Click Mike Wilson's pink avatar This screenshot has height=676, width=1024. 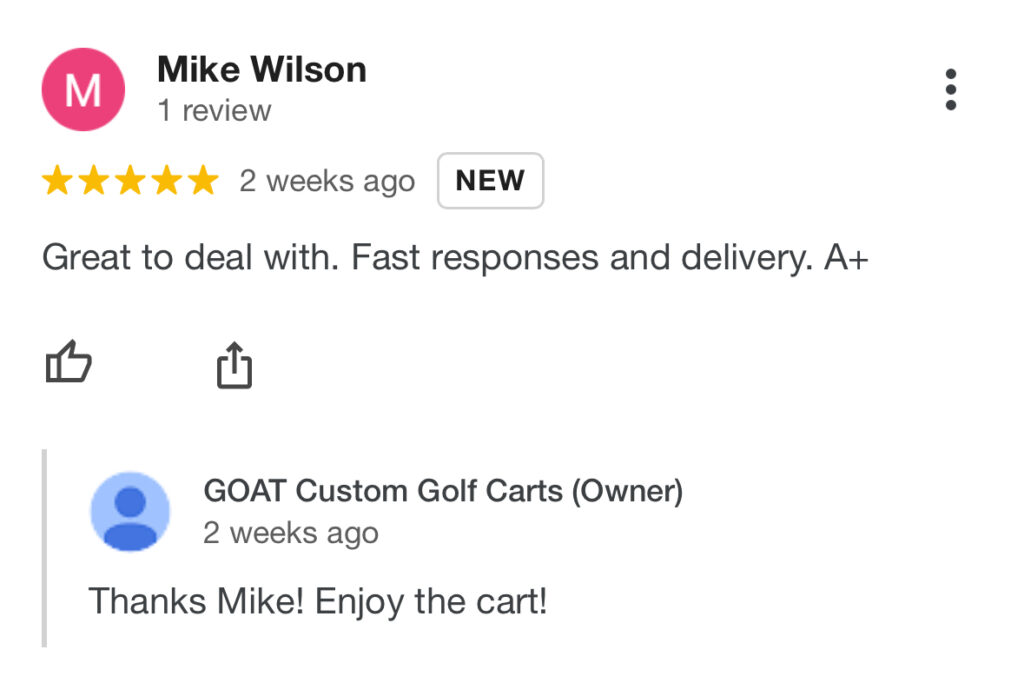(x=84, y=88)
